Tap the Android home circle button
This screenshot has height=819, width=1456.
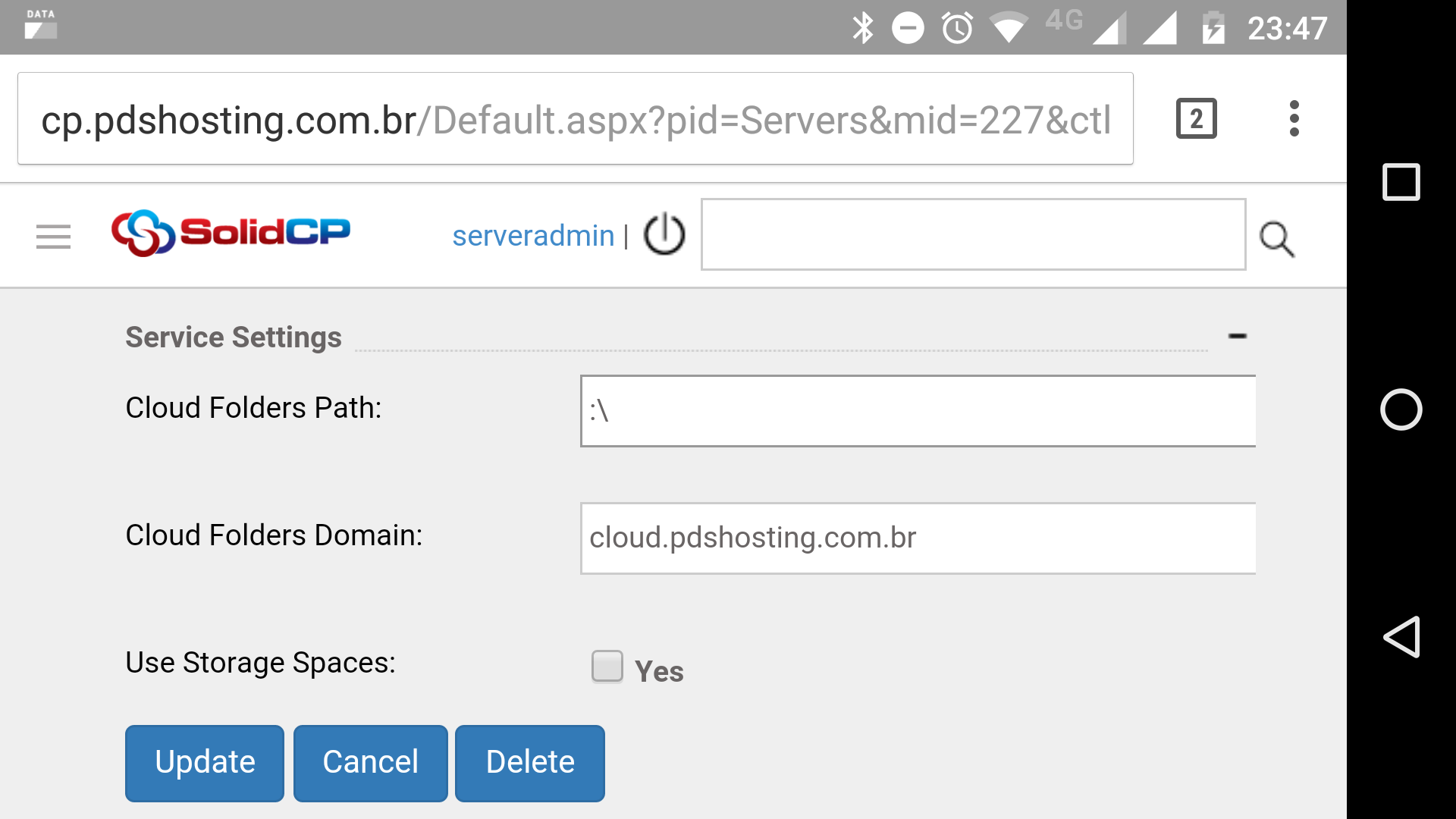pyautogui.click(x=1401, y=409)
